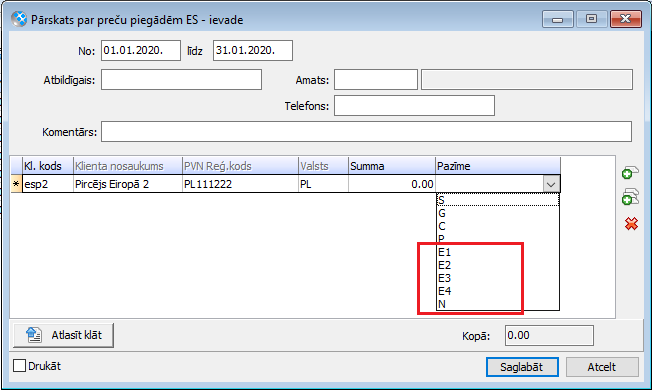The image size is (652, 391).
Task: Select option N in the list
Action: (x=498, y=304)
